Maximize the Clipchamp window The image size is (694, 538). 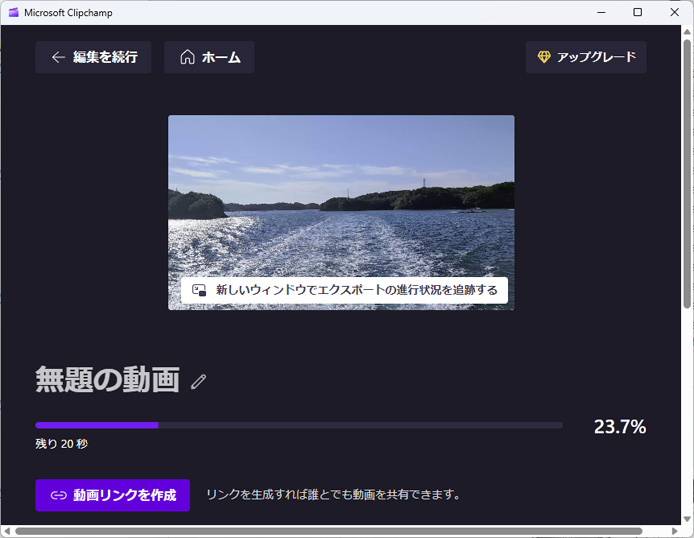[x=637, y=12]
